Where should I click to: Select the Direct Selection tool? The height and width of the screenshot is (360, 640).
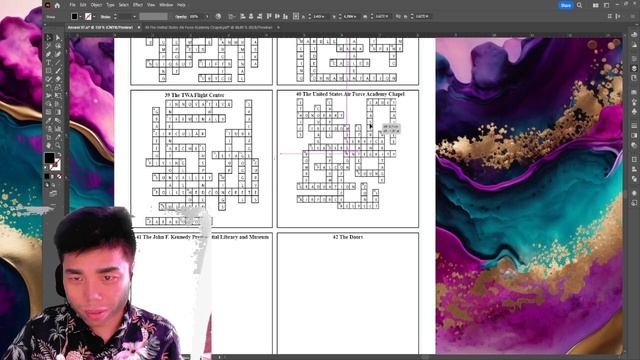pos(58,38)
